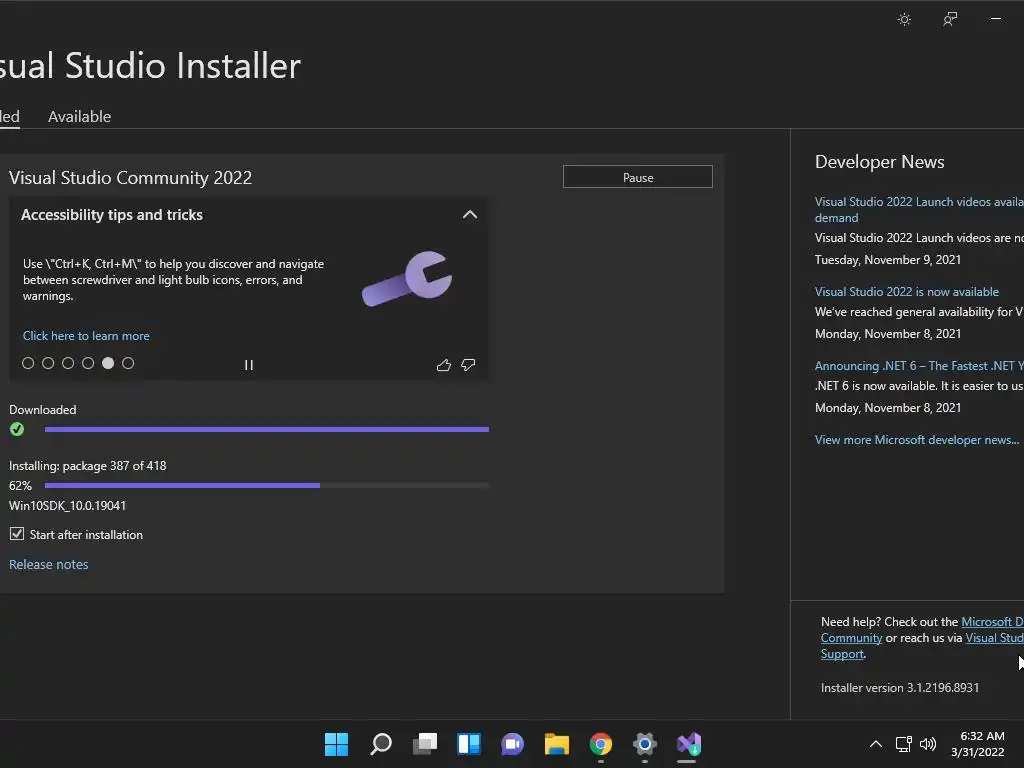Open File Explorer from taskbar
The width and height of the screenshot is (1024, 768).
pos(557,744)
